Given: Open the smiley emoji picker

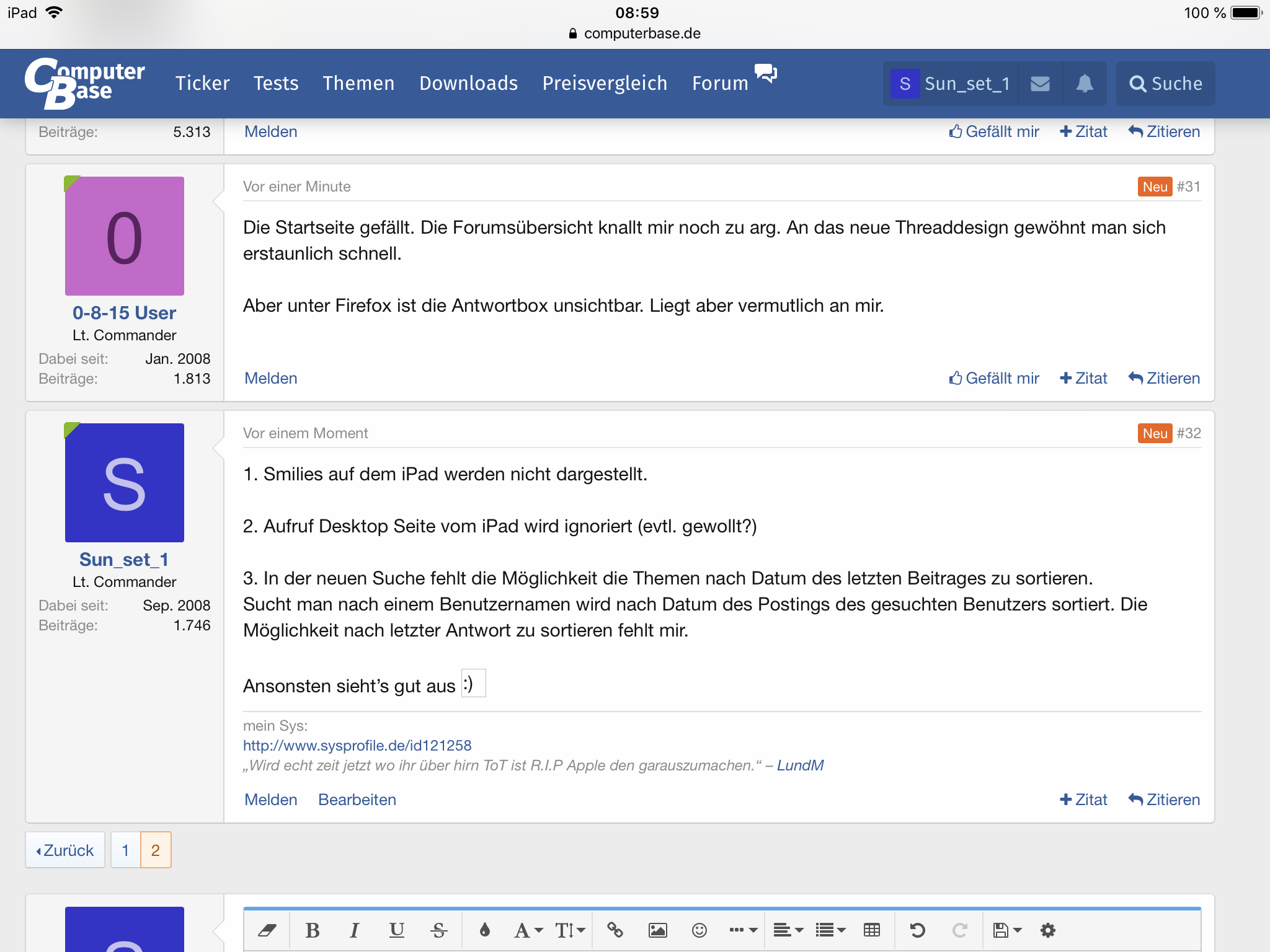Looking at the screenshot, I should (x=699, y=930).
